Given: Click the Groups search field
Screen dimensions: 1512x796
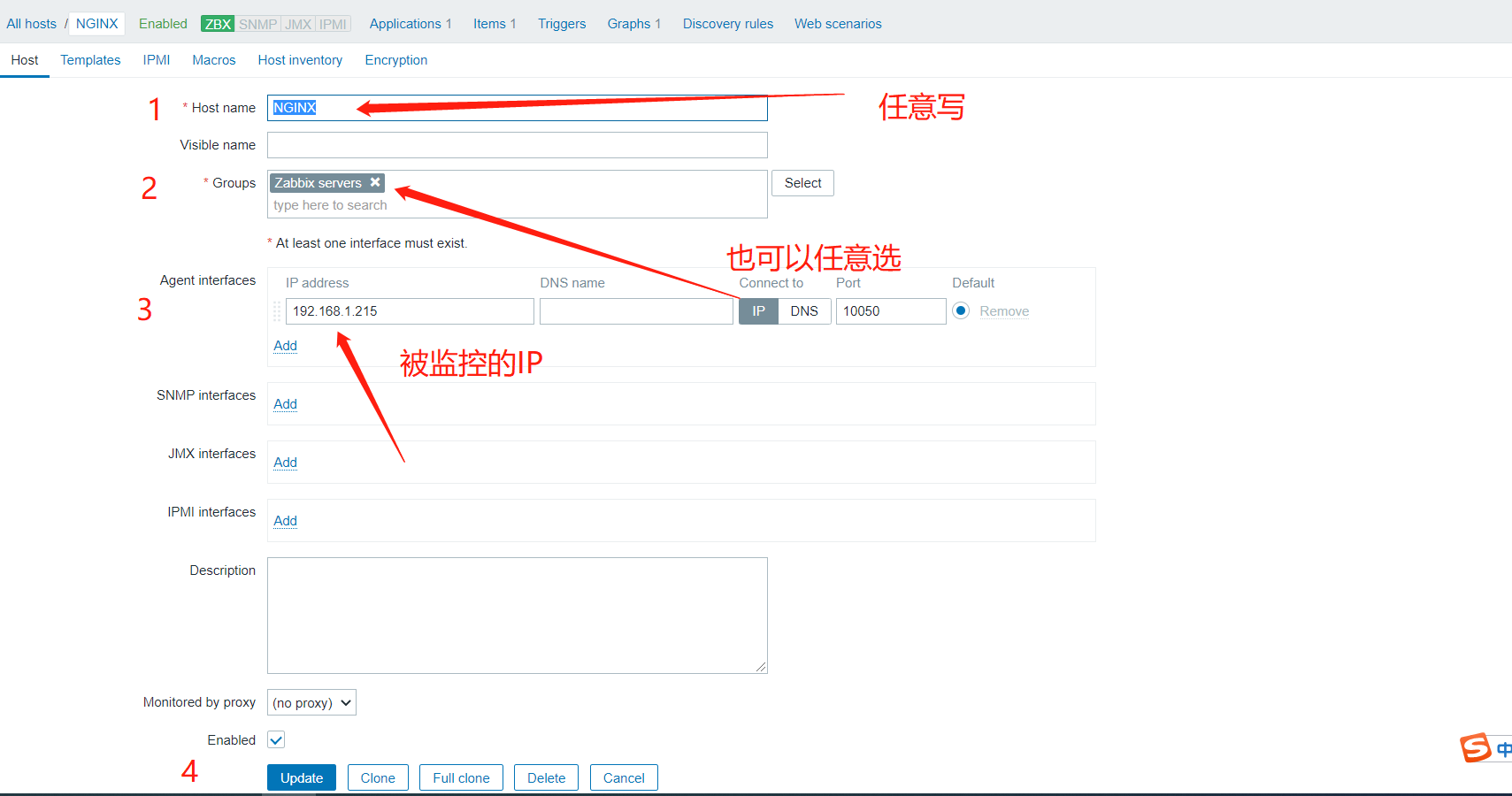Looking at the screenshot, I should pyautogui.click(x=518, y=205).
